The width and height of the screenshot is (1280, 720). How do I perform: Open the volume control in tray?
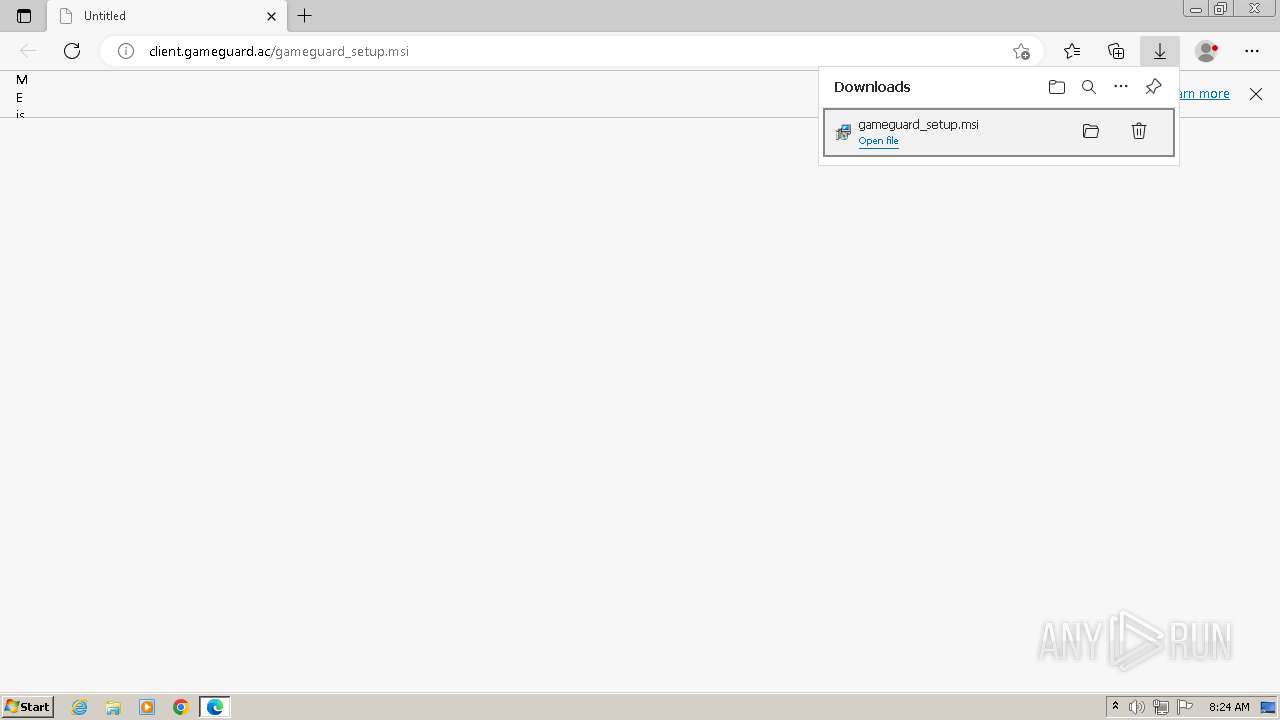coord(1137,707)
